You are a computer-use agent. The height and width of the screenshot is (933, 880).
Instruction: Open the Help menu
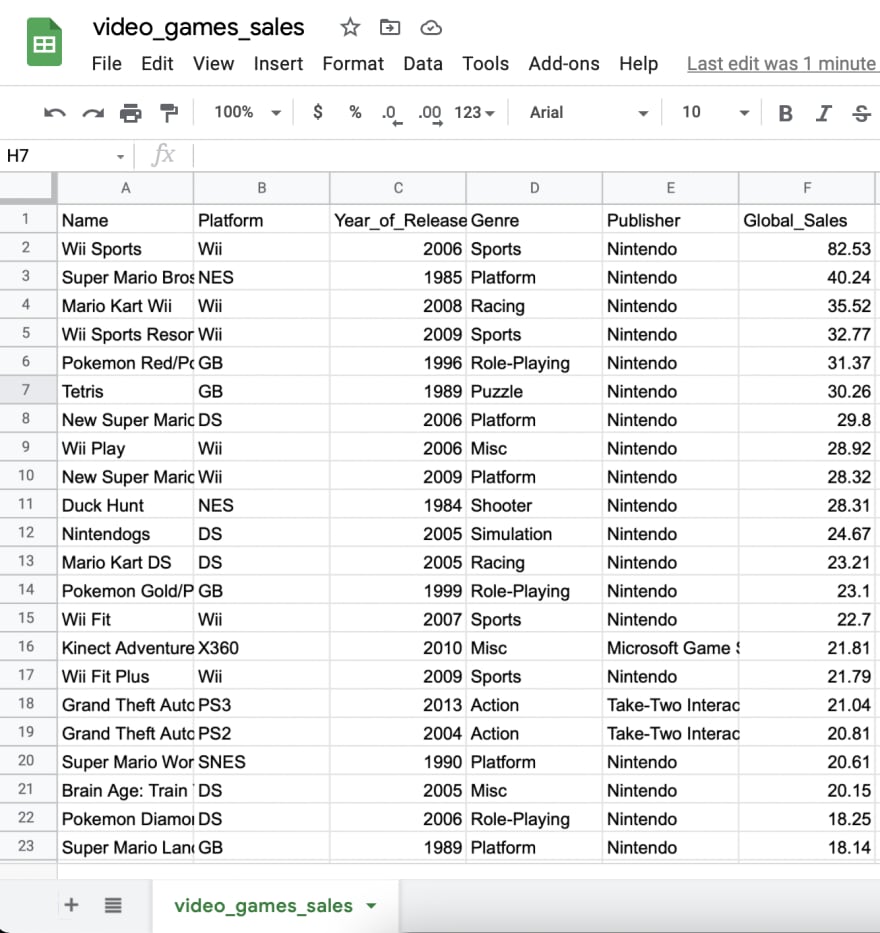click(x=638, y=64)
